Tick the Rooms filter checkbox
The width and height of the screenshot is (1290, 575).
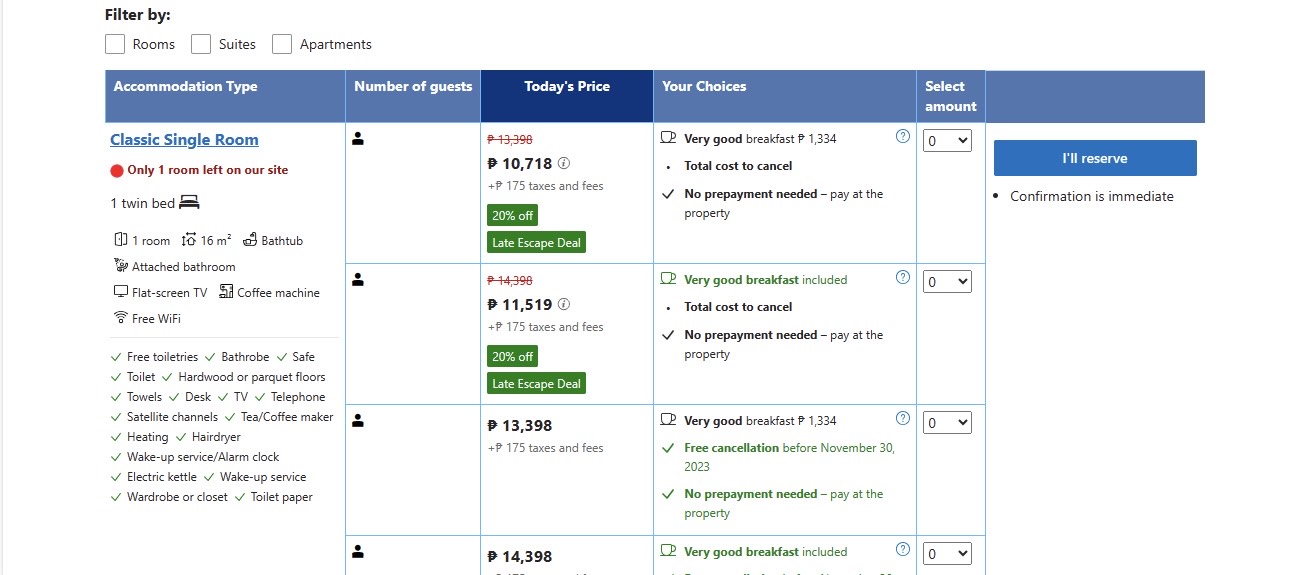pyautogui.click(x=115, y=44)
